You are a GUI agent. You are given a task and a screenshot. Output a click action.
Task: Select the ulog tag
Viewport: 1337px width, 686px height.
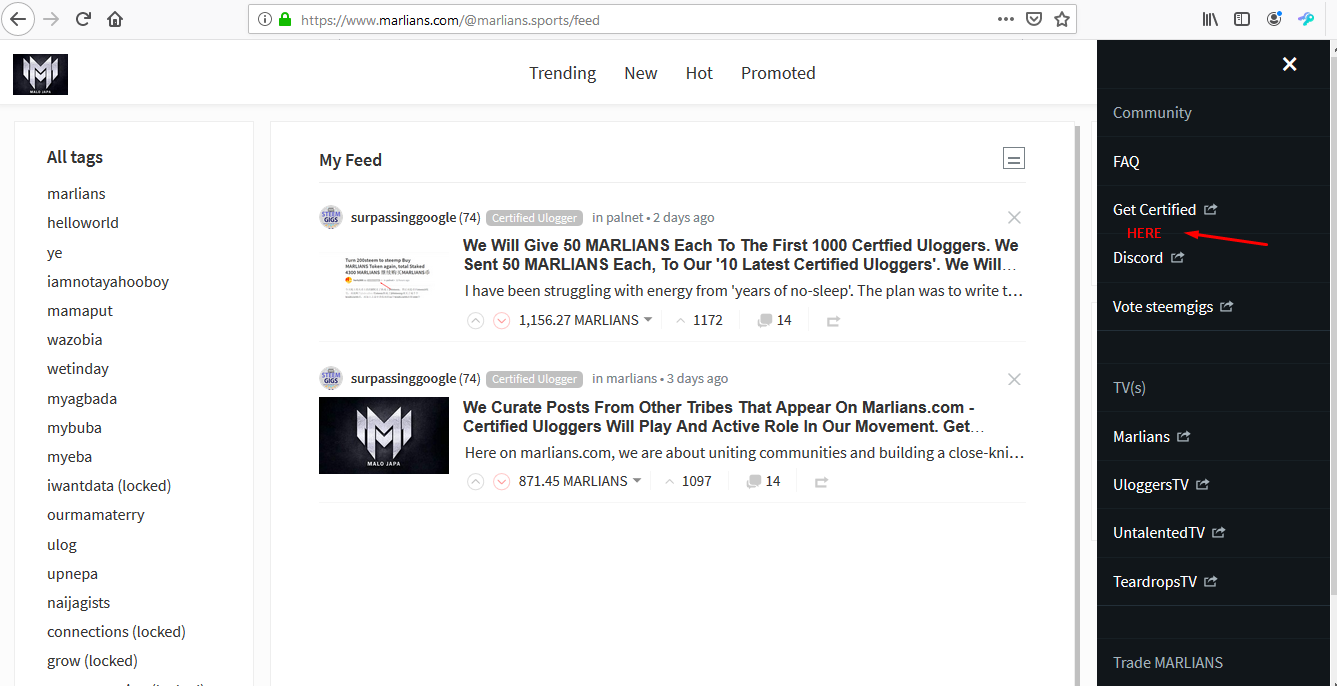pyautogui.click(x=62, y=544)
